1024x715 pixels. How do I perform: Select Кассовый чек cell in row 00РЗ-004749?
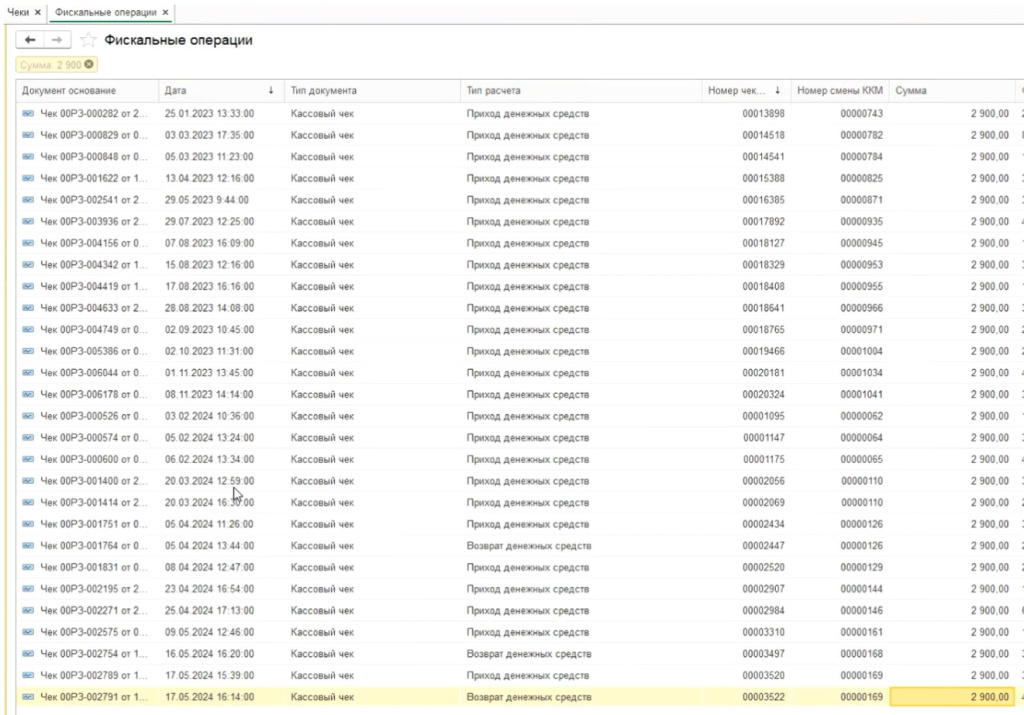pos(322,330)
